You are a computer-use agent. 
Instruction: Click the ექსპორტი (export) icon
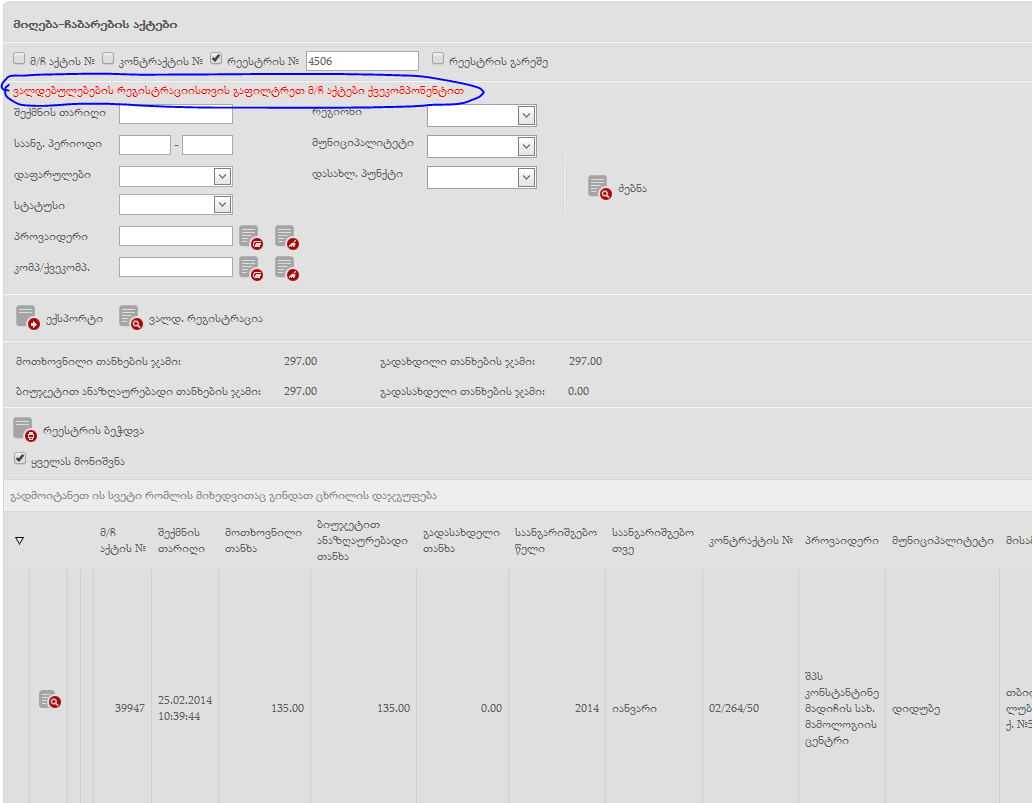(x=27, y=318)
